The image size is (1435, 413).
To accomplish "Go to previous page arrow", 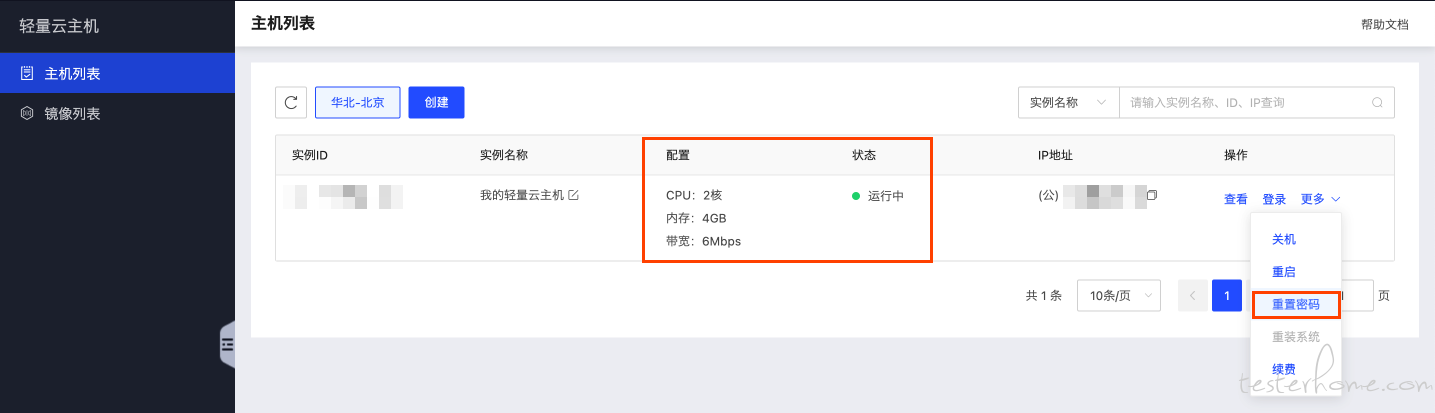I will click(1192, 296).
